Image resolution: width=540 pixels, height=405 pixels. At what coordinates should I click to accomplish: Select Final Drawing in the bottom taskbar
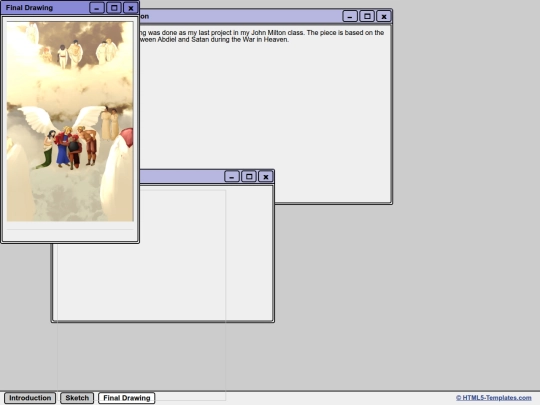pyautogui.click(x=127, y=398)
